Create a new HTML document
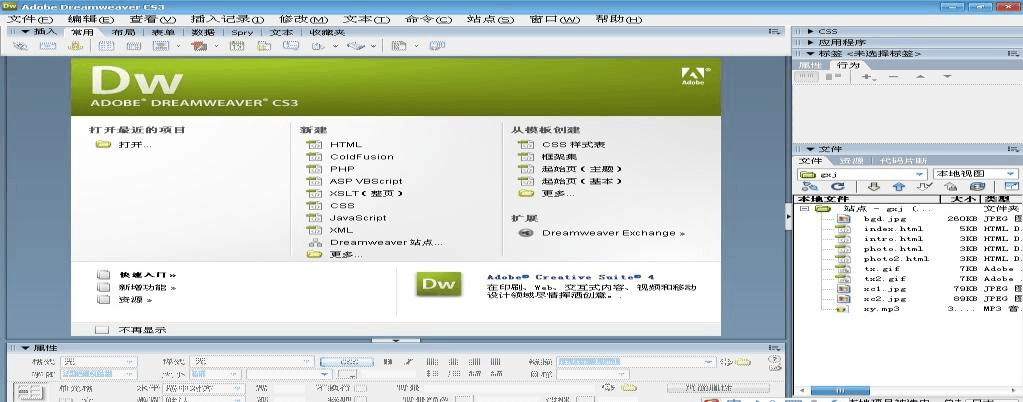The width and height of the screenshot is (1023, 402). point(345,144)
